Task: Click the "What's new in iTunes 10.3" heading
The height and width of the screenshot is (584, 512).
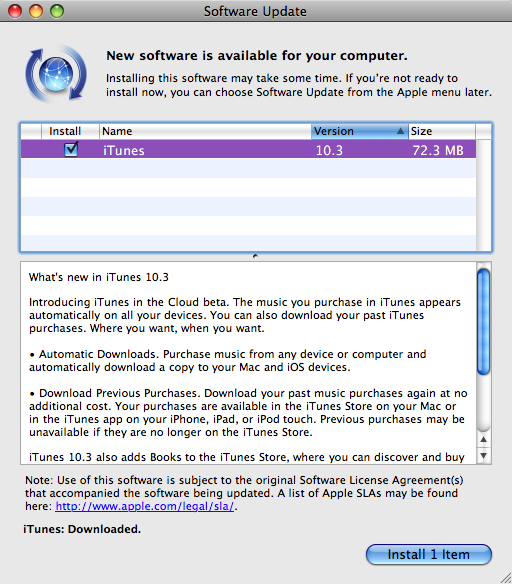Action: pos(99,277)
